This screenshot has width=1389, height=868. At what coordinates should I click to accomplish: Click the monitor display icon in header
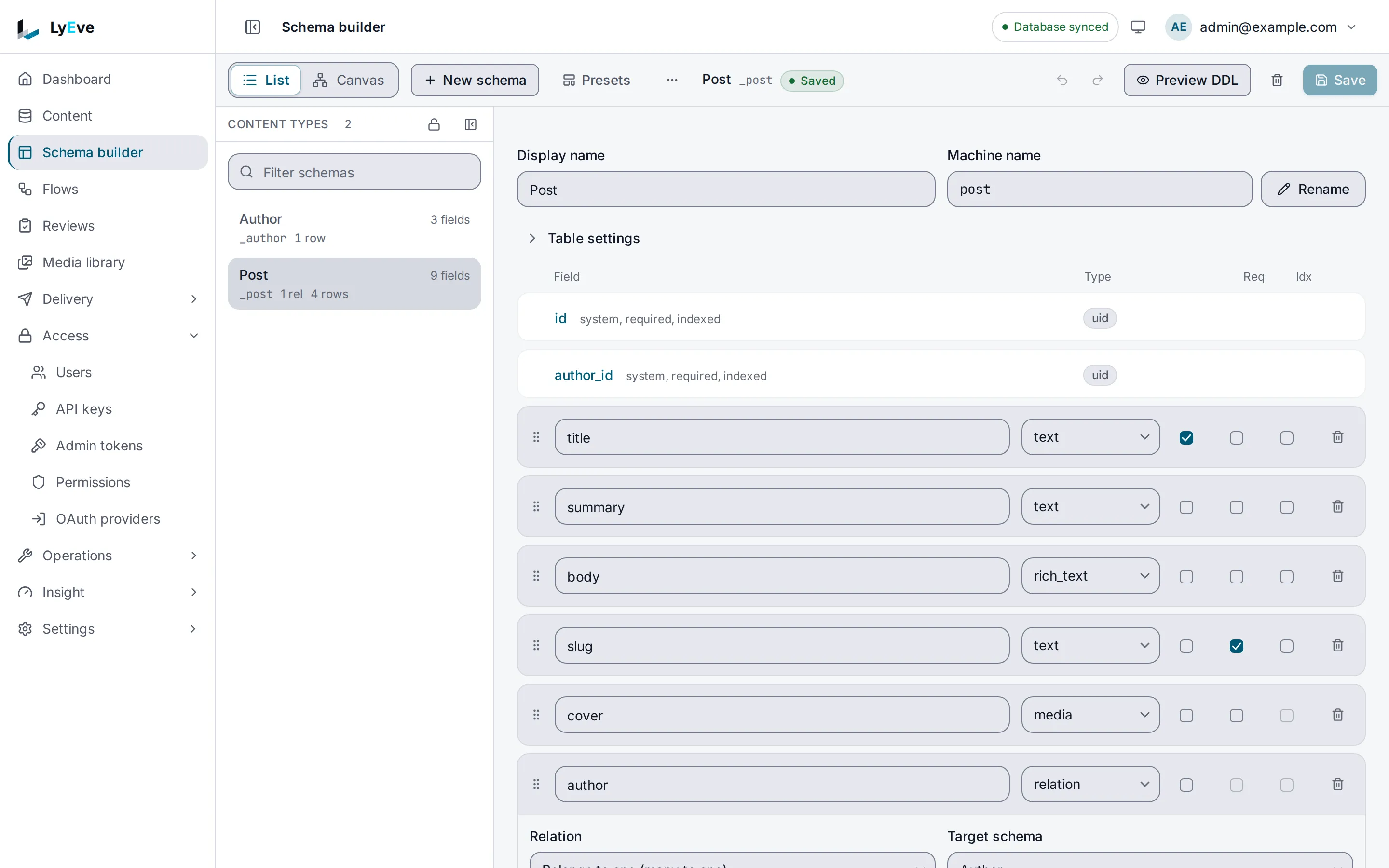tap(1138, 27)
